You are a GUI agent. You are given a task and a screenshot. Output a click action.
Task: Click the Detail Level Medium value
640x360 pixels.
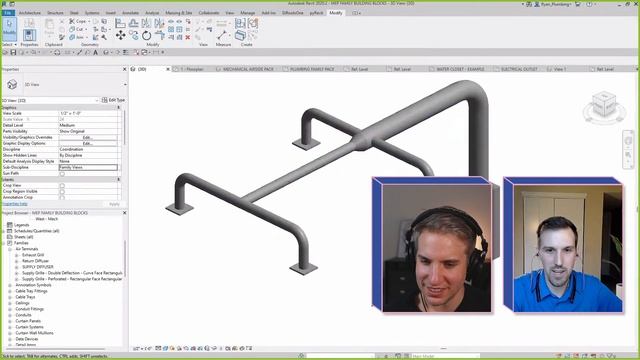click(88, 125)
